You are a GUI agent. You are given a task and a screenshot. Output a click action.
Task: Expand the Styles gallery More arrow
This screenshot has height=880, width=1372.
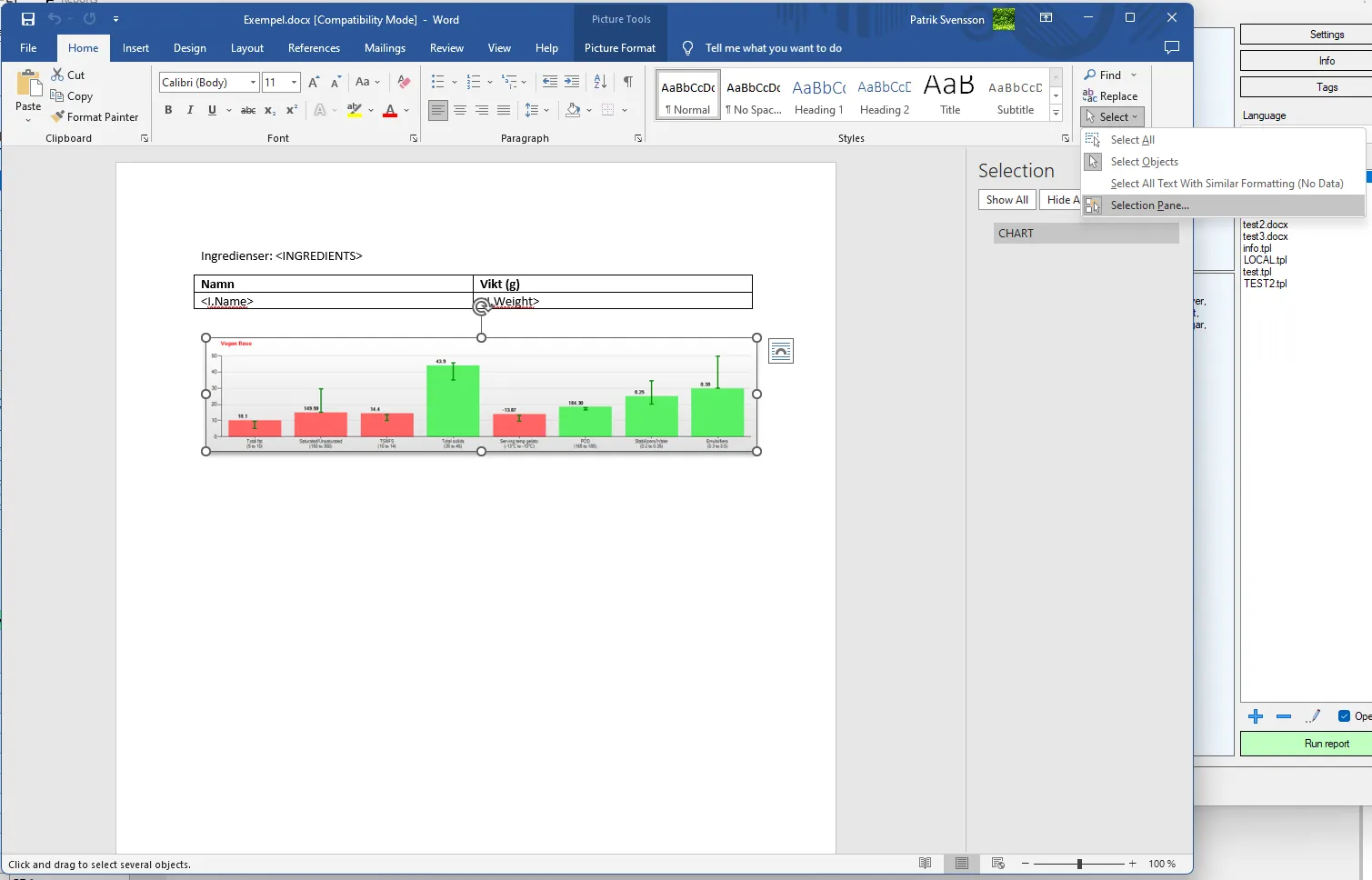(1056, 114)
